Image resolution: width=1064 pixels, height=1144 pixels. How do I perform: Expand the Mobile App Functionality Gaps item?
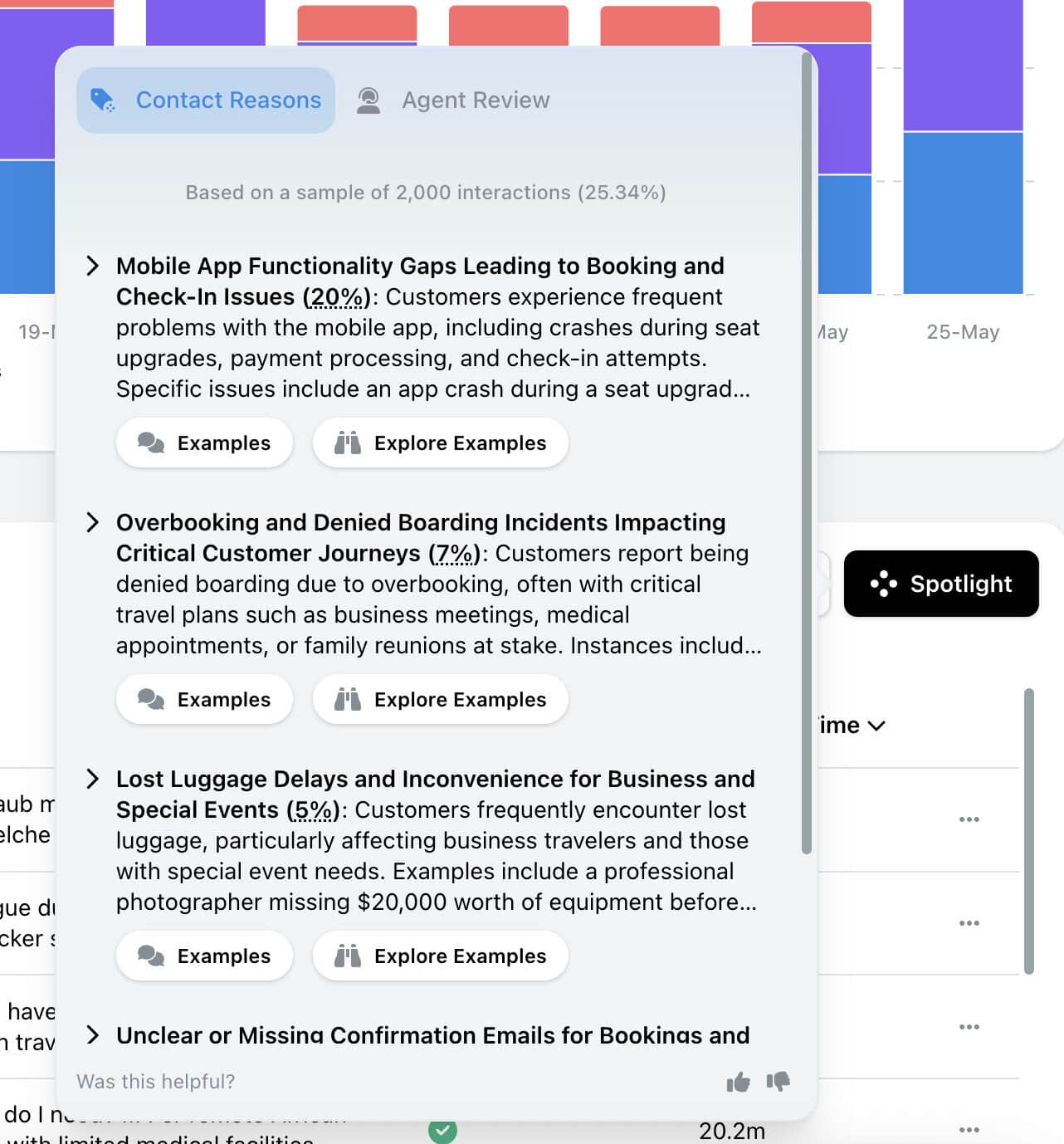[93, 266]
